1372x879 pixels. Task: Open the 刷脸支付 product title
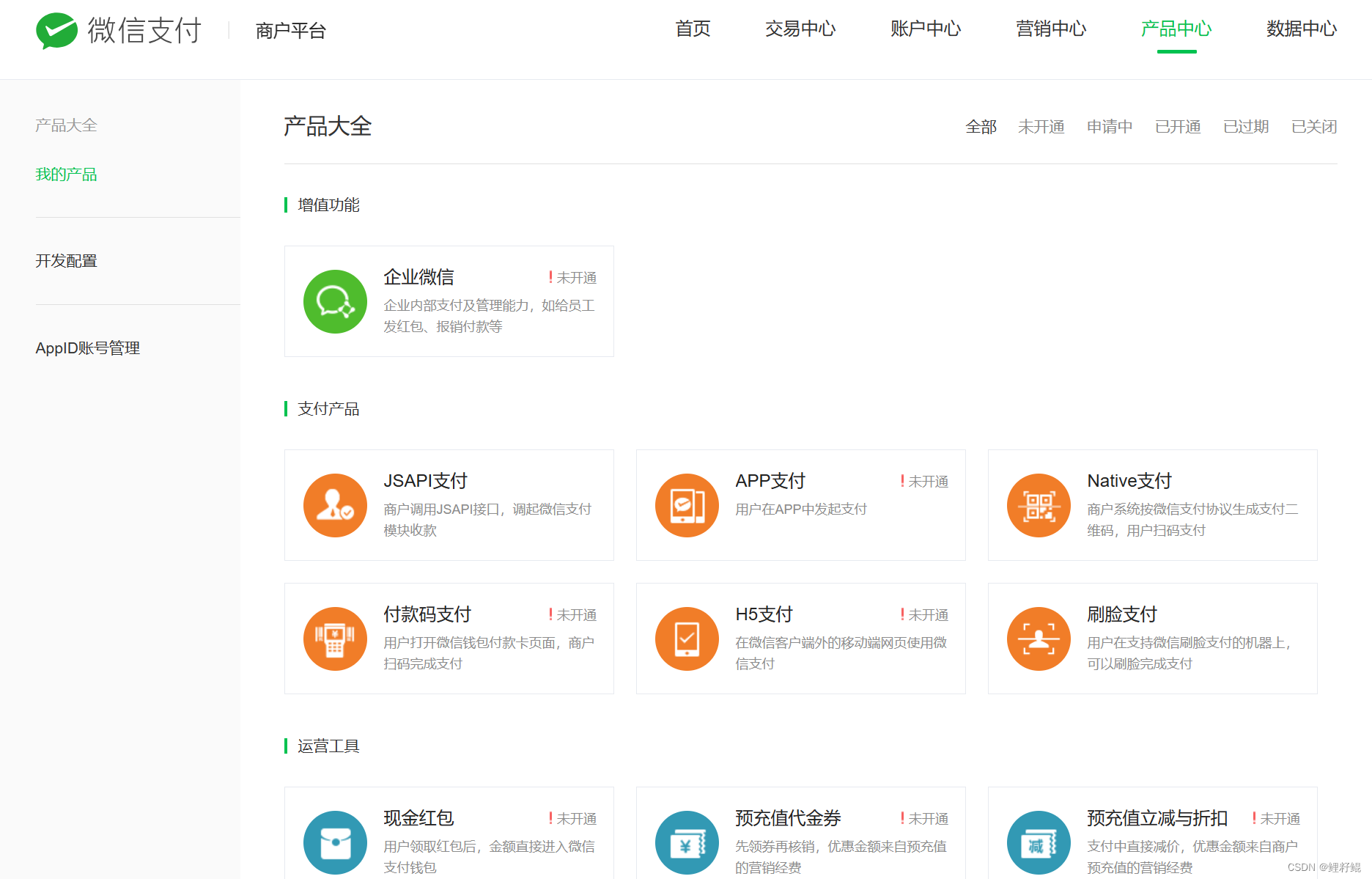[x=1122, y=614]
